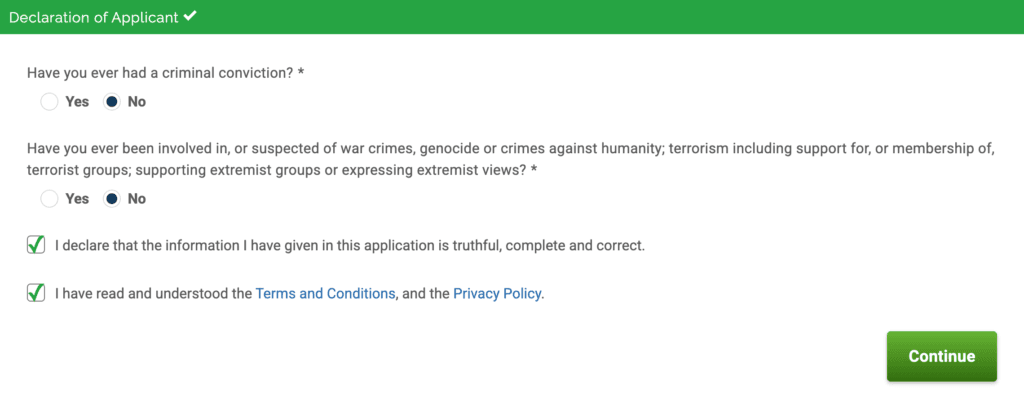Open the Privacy Policy link

(x=497, y=294)
